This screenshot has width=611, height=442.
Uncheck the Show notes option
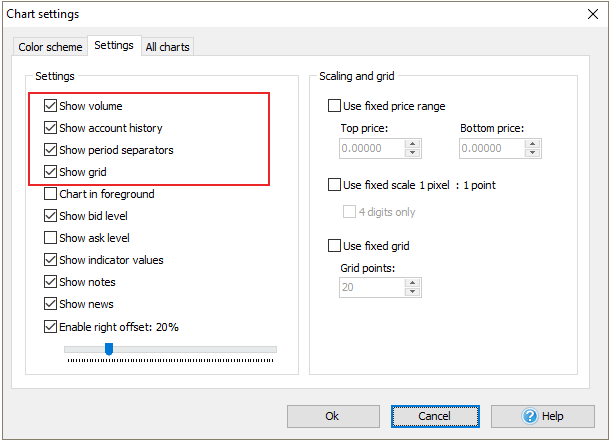51,282
